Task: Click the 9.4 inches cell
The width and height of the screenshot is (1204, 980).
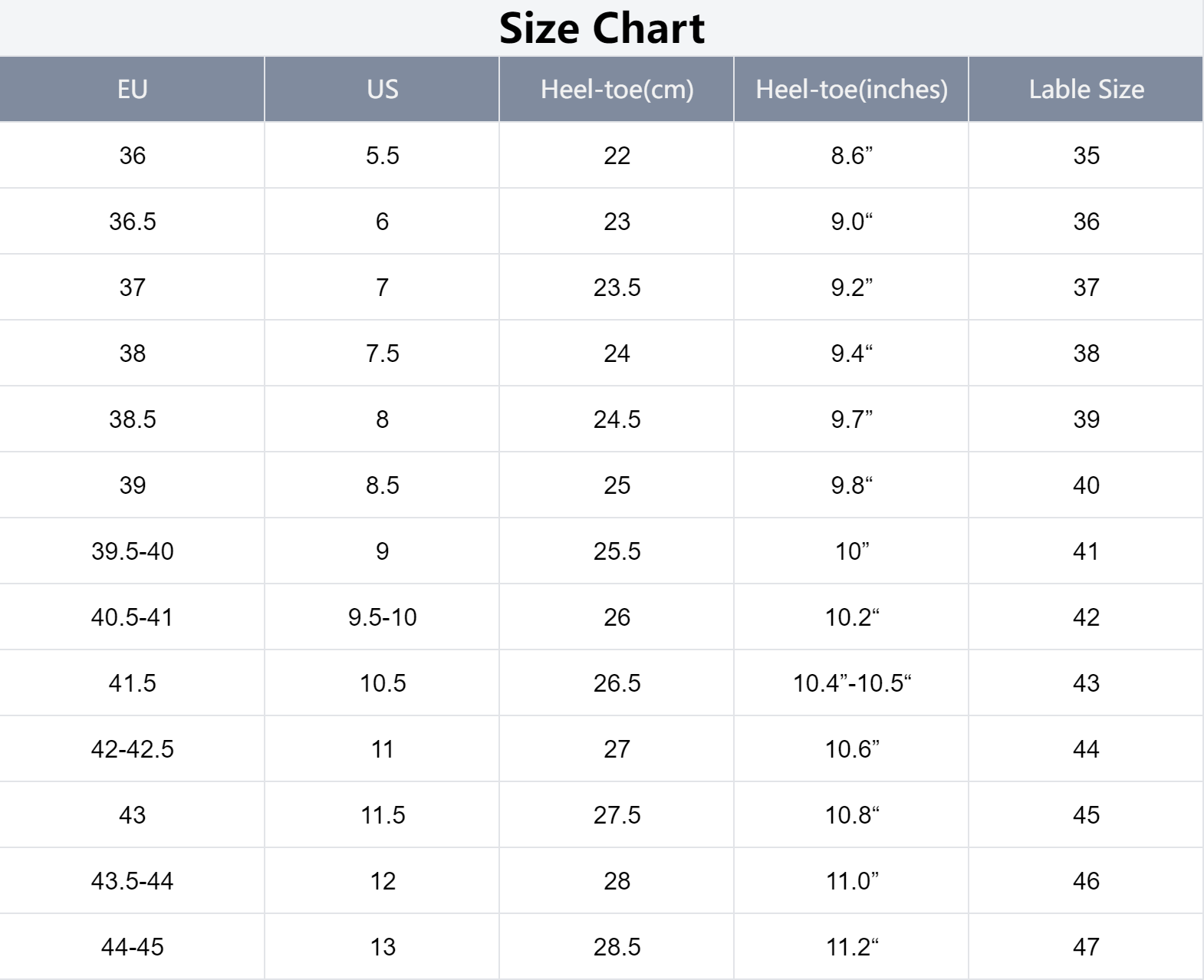Action: pos(851,354)
